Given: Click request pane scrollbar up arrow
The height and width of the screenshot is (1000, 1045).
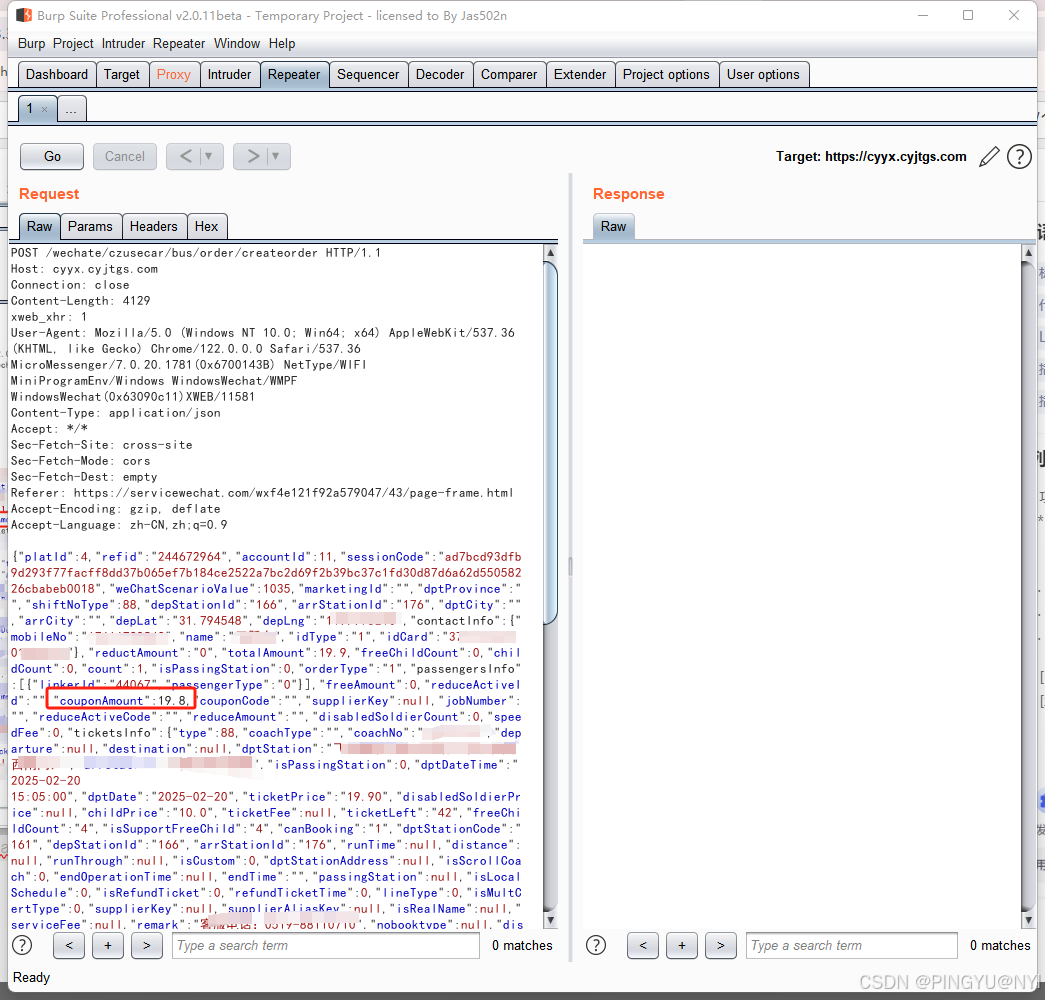Looking at the screenshot, I should 550,253.
